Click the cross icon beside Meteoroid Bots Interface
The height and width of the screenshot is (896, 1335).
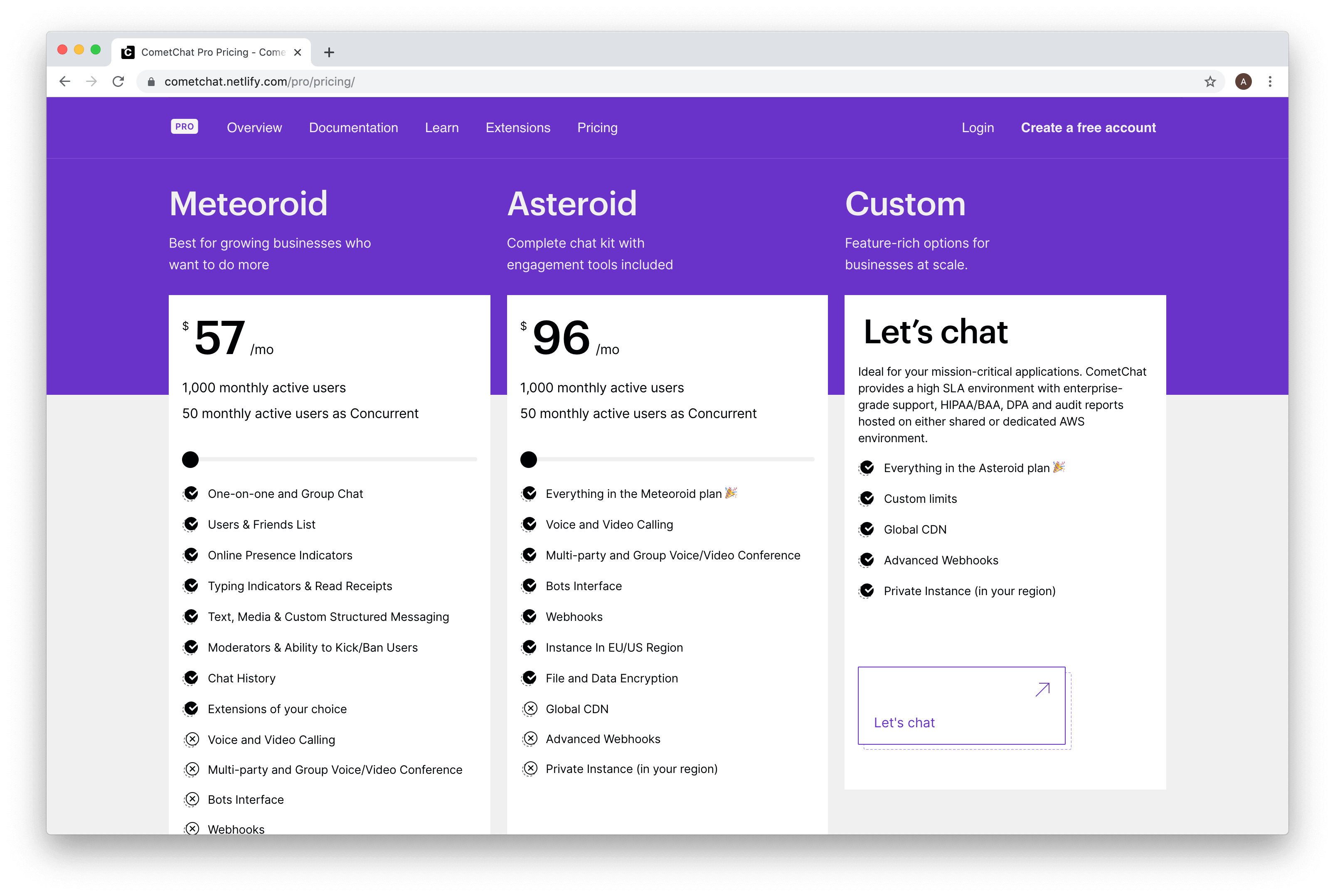pyautogui.click(x=192, y=800)
